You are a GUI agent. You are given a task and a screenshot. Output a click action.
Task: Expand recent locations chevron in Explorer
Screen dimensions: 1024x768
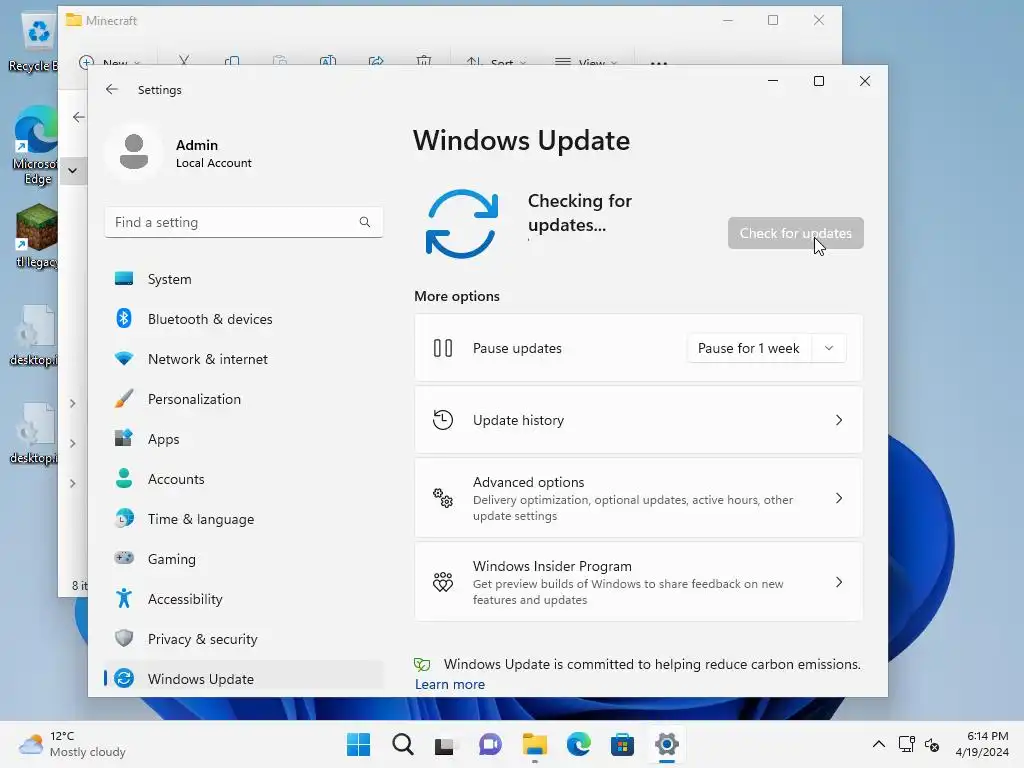(73, 171)
